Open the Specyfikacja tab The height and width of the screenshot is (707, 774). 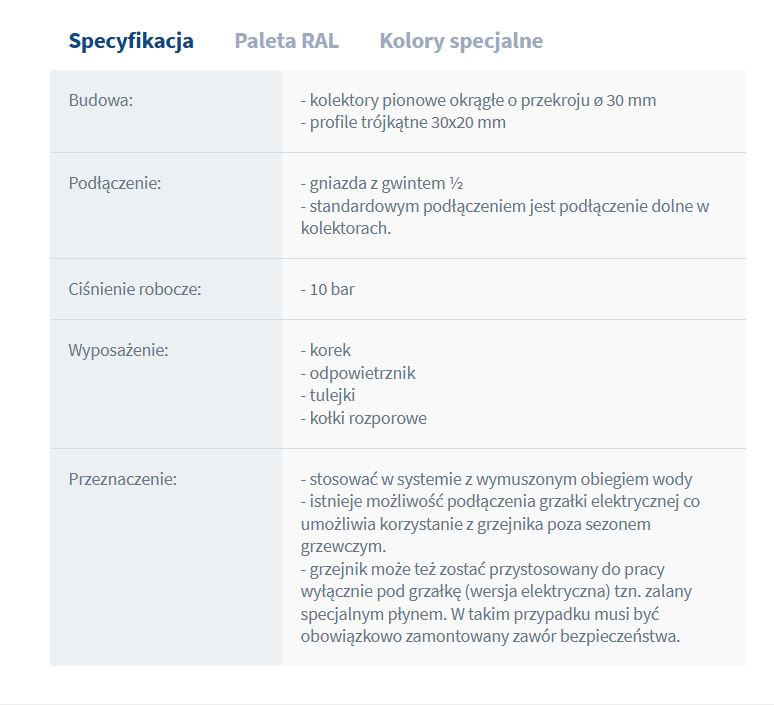(131, 41)
